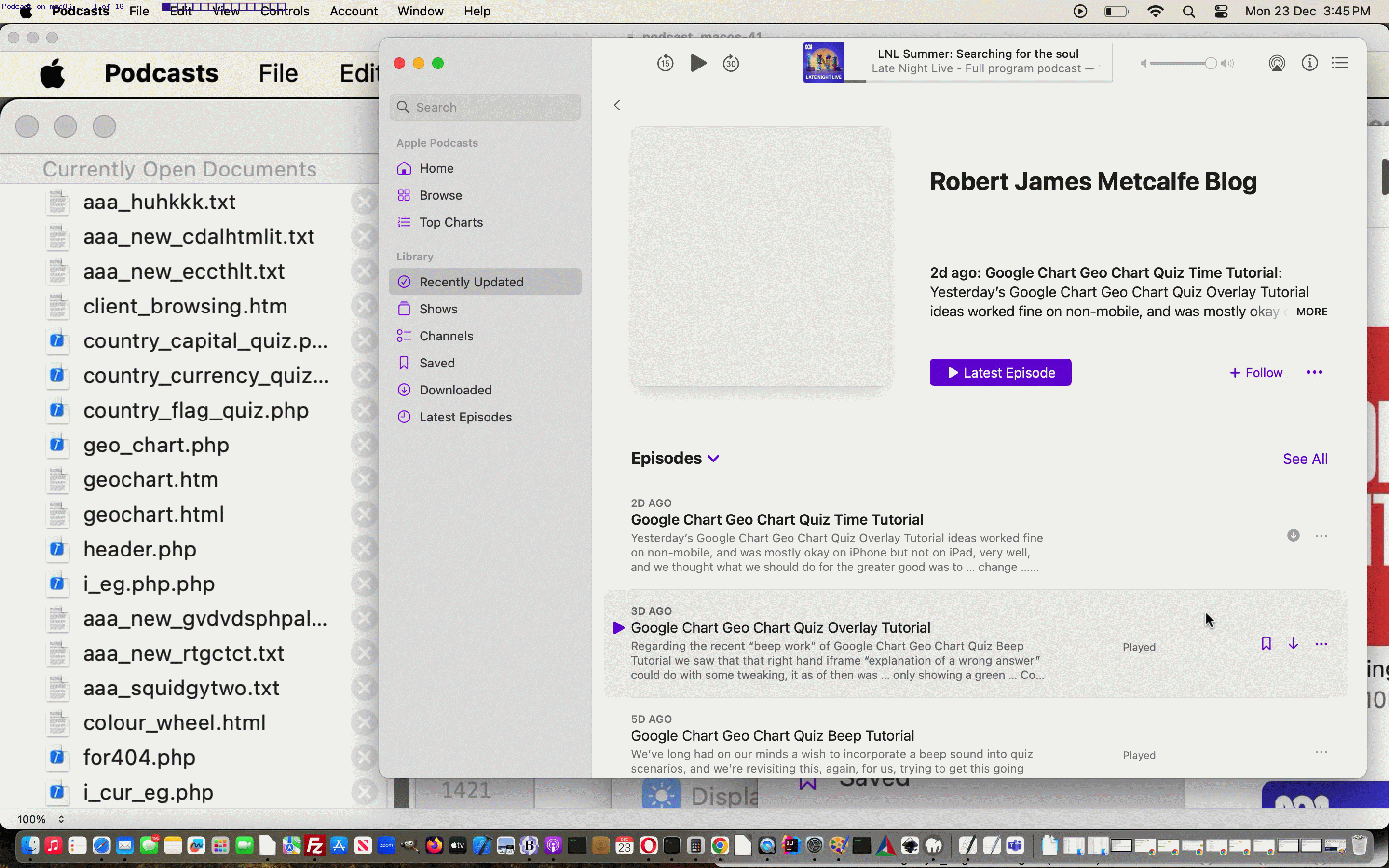The image size is (1389, 868).
Task: Skip forward 30 seconds in Podcasts player
Action: point(731,63)
